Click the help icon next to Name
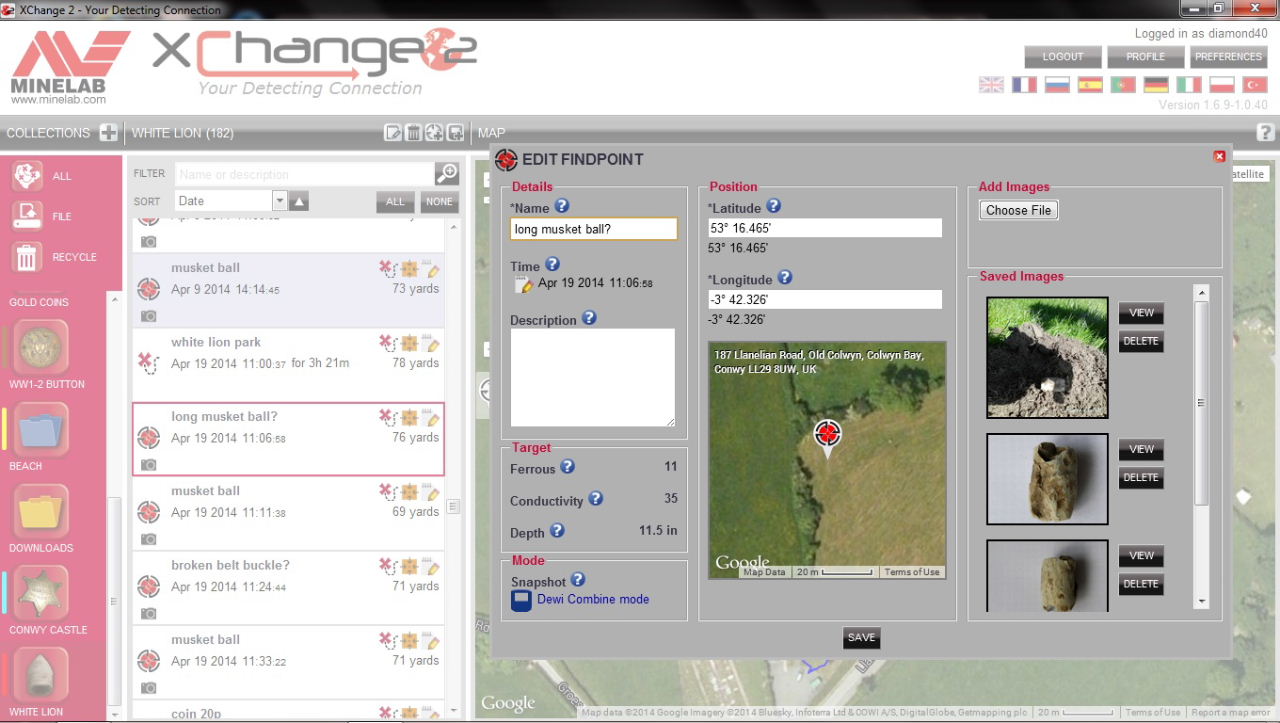The width and height of the screenshot is (1280, 723). point(562,206)
